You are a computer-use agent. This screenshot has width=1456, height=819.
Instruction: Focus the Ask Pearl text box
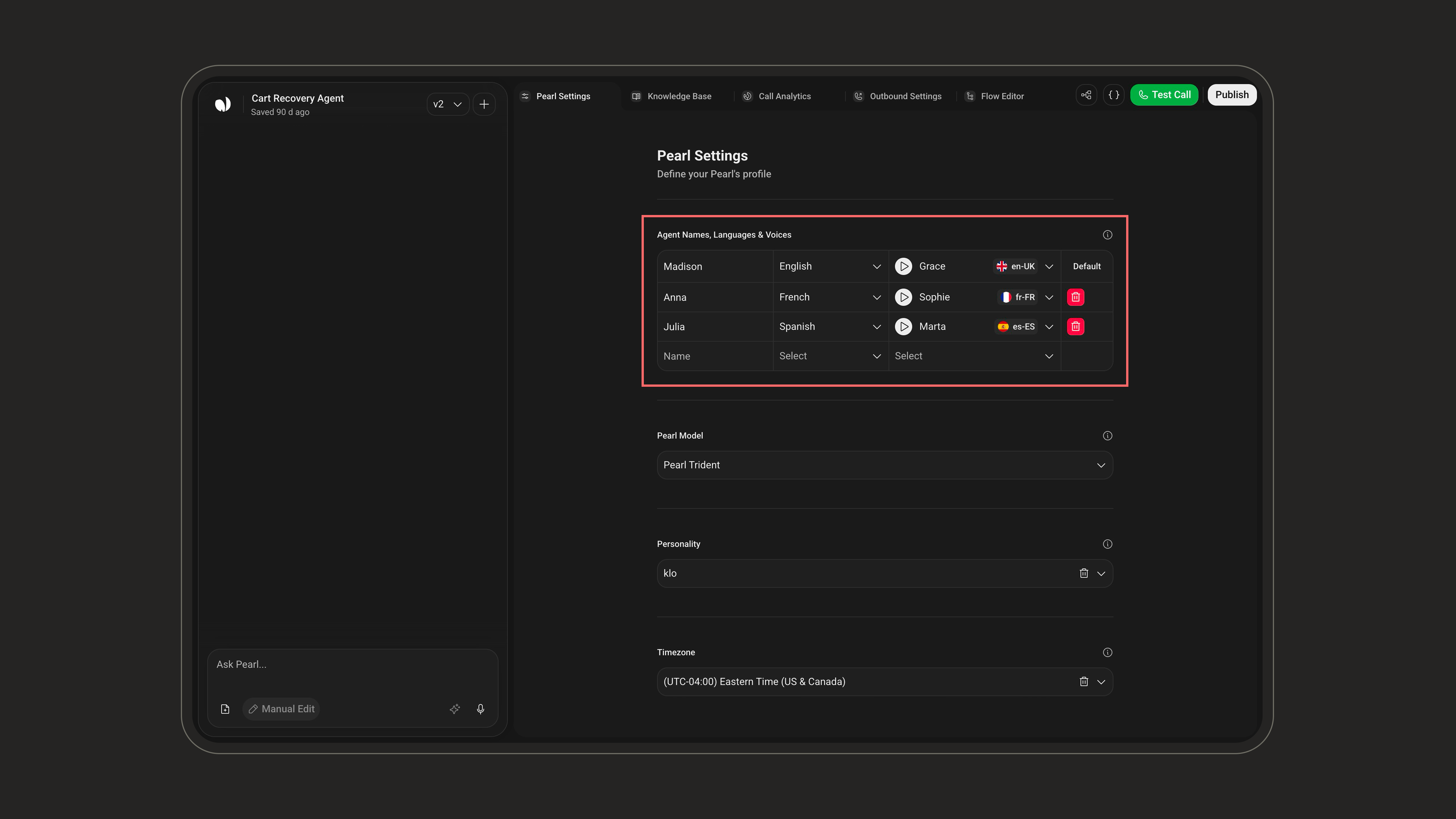(x=353, y=665)
